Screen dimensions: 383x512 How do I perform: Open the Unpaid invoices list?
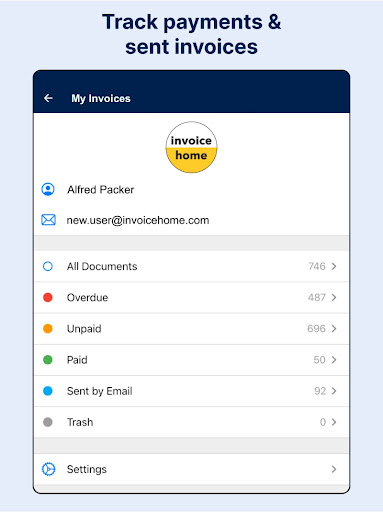click(x=191, y=329)
